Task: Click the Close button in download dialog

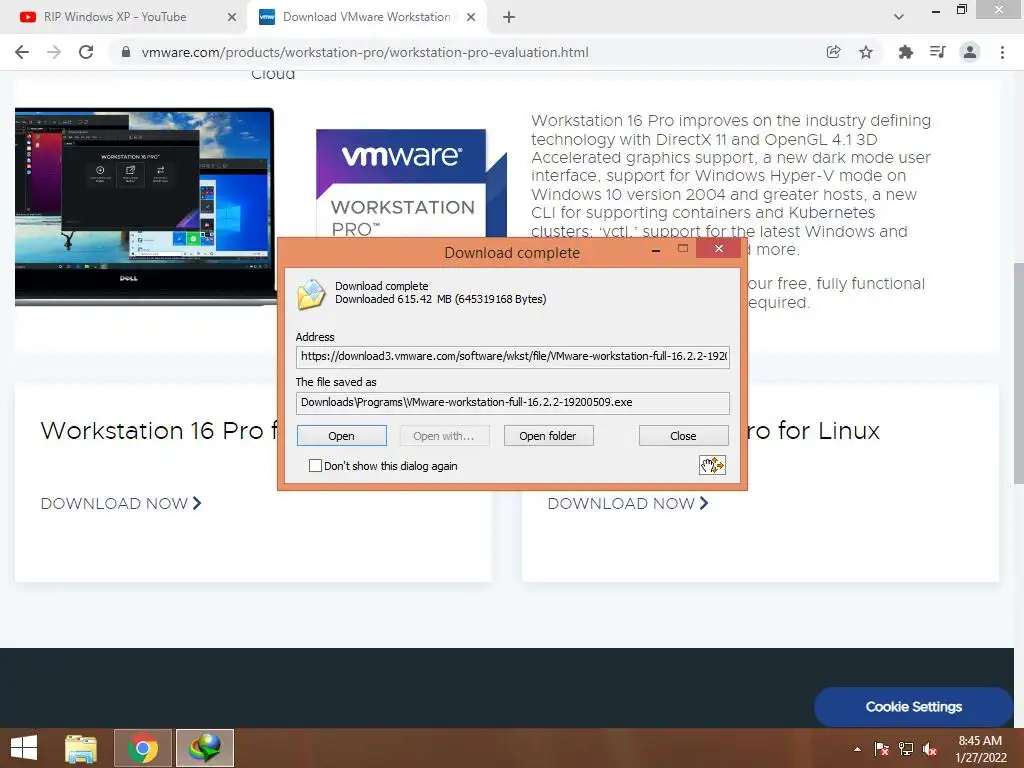Action: (683, 436)
